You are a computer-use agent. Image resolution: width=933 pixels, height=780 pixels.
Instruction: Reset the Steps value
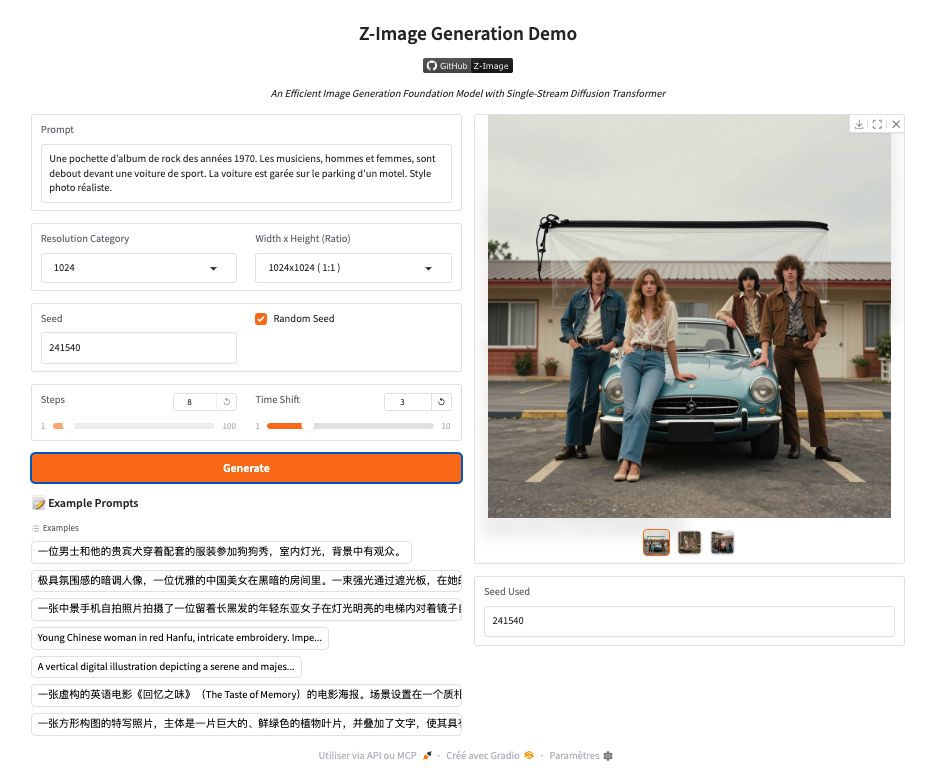click(227, 402)
